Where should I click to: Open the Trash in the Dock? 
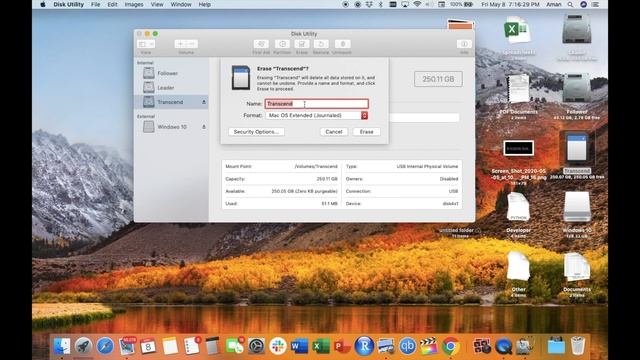(x=578, y=346)
